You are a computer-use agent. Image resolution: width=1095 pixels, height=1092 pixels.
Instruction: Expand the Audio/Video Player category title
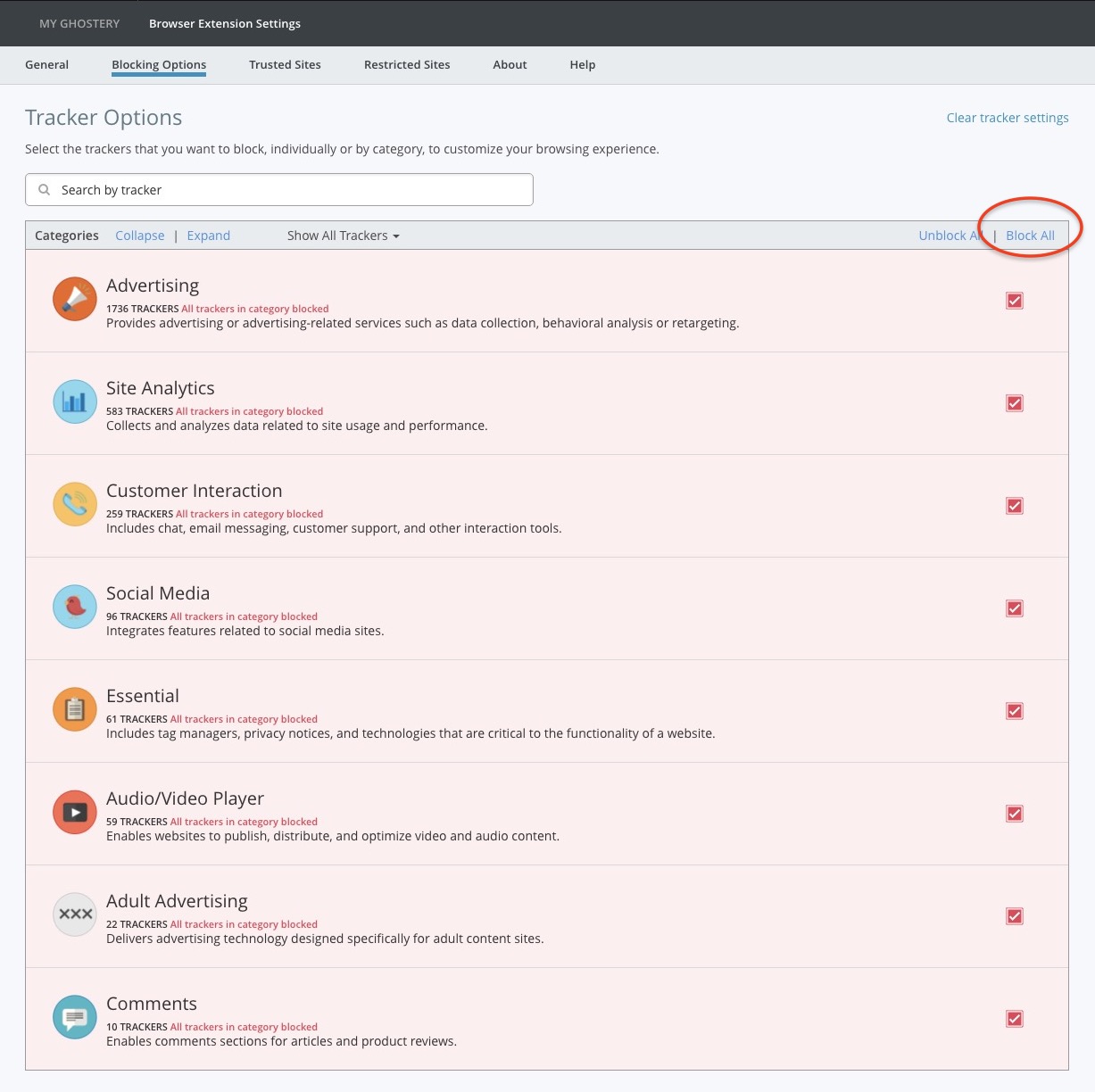coord(186,798)
